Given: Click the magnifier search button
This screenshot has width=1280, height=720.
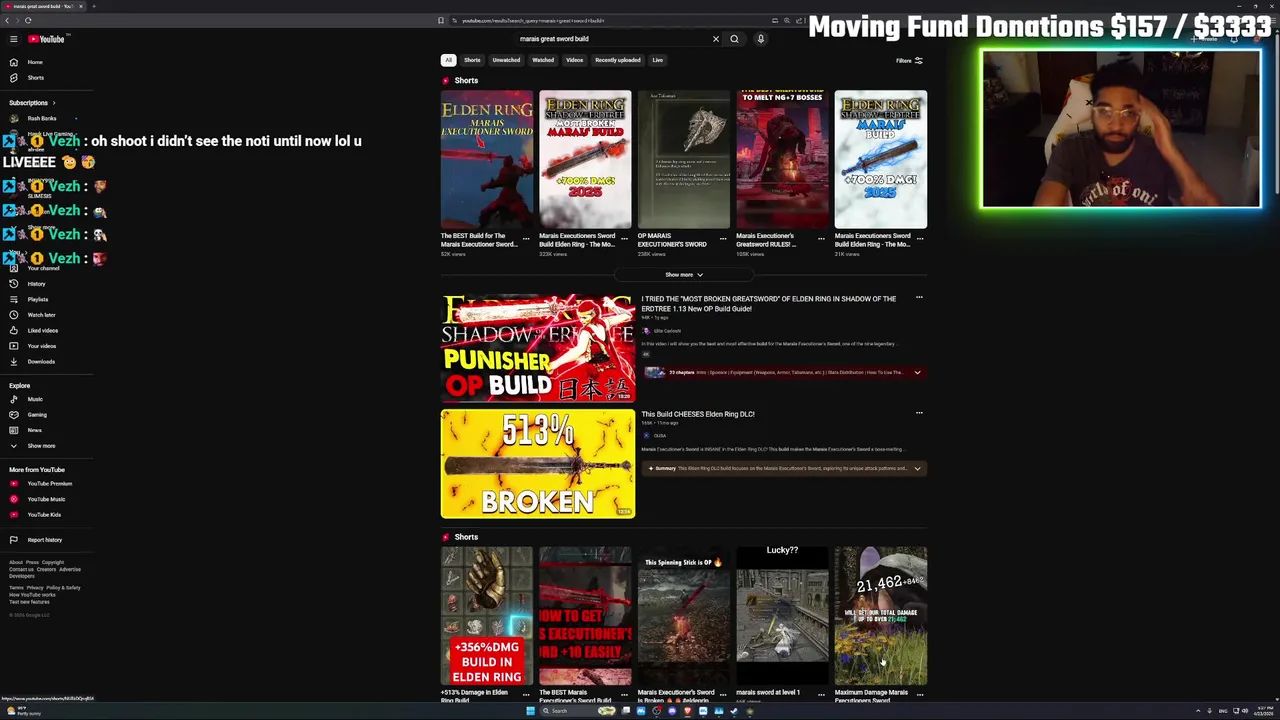Looking at the screenshot, I should click(734, 39).
